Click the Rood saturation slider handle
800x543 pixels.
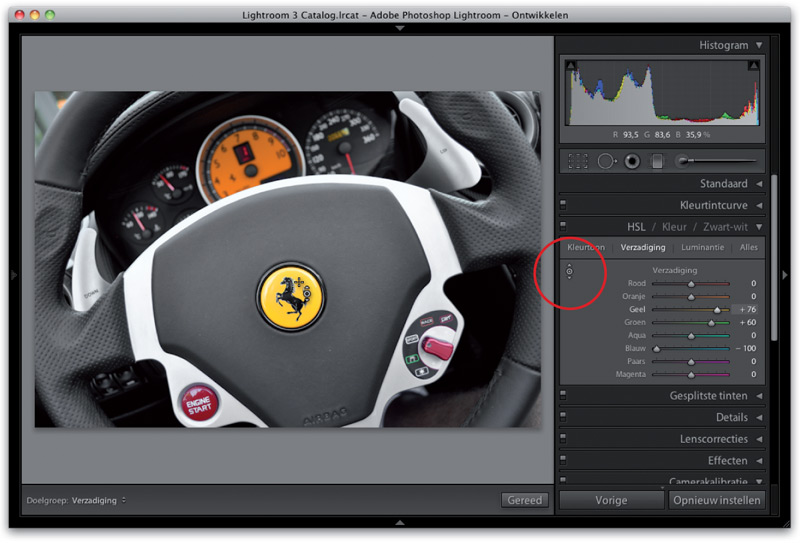(x=691, y=284)
